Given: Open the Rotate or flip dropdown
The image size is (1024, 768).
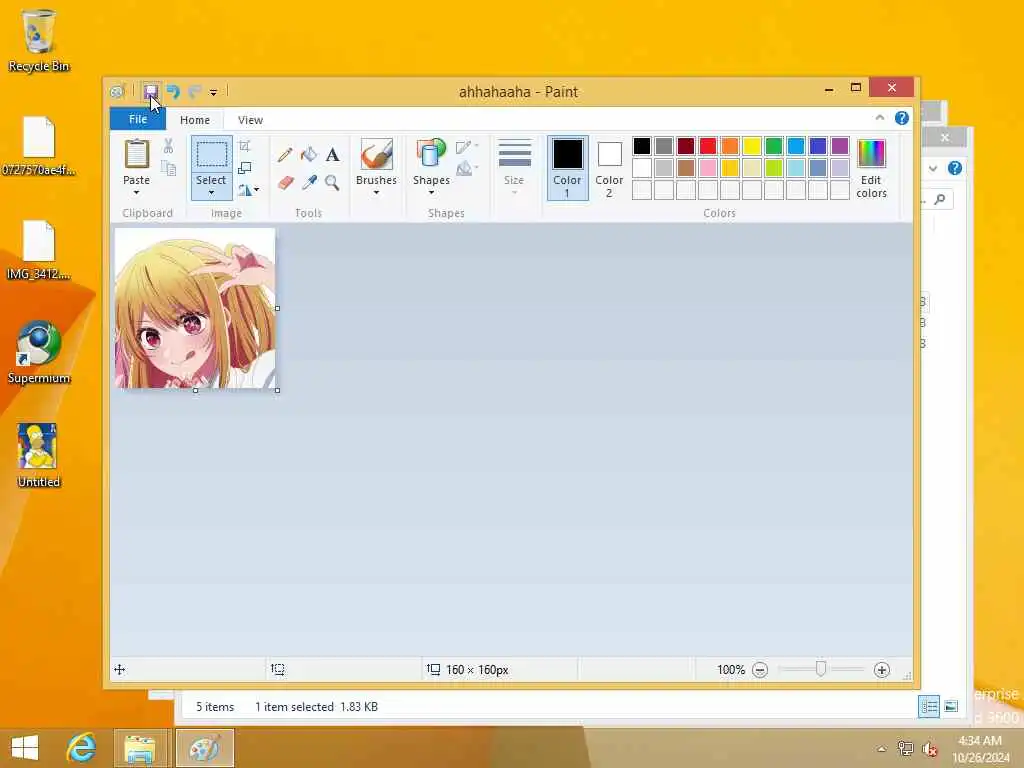Looking at the screenshot, I should [248, 190].
